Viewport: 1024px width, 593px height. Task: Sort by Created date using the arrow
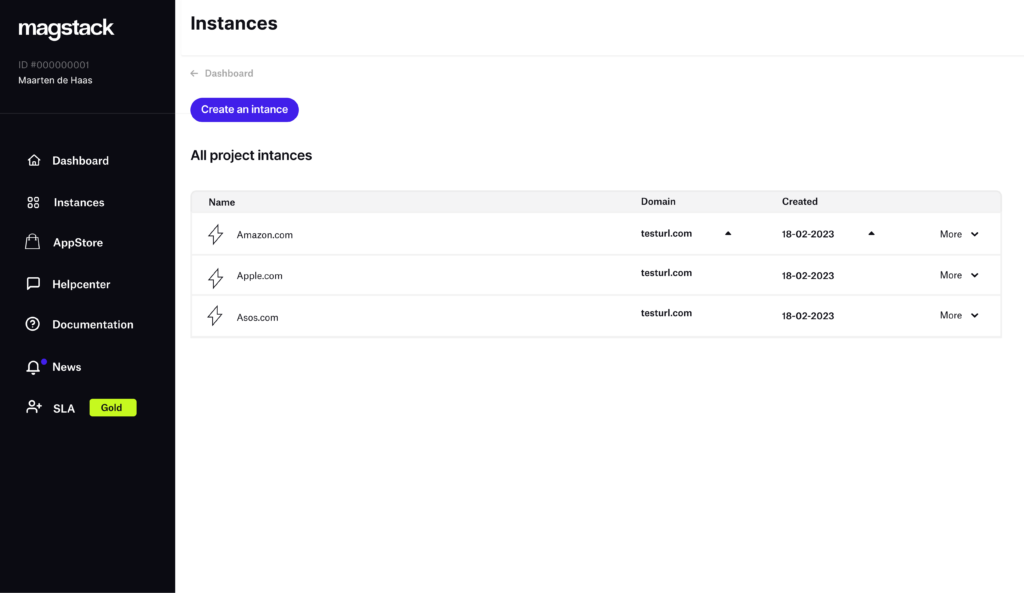871,233
